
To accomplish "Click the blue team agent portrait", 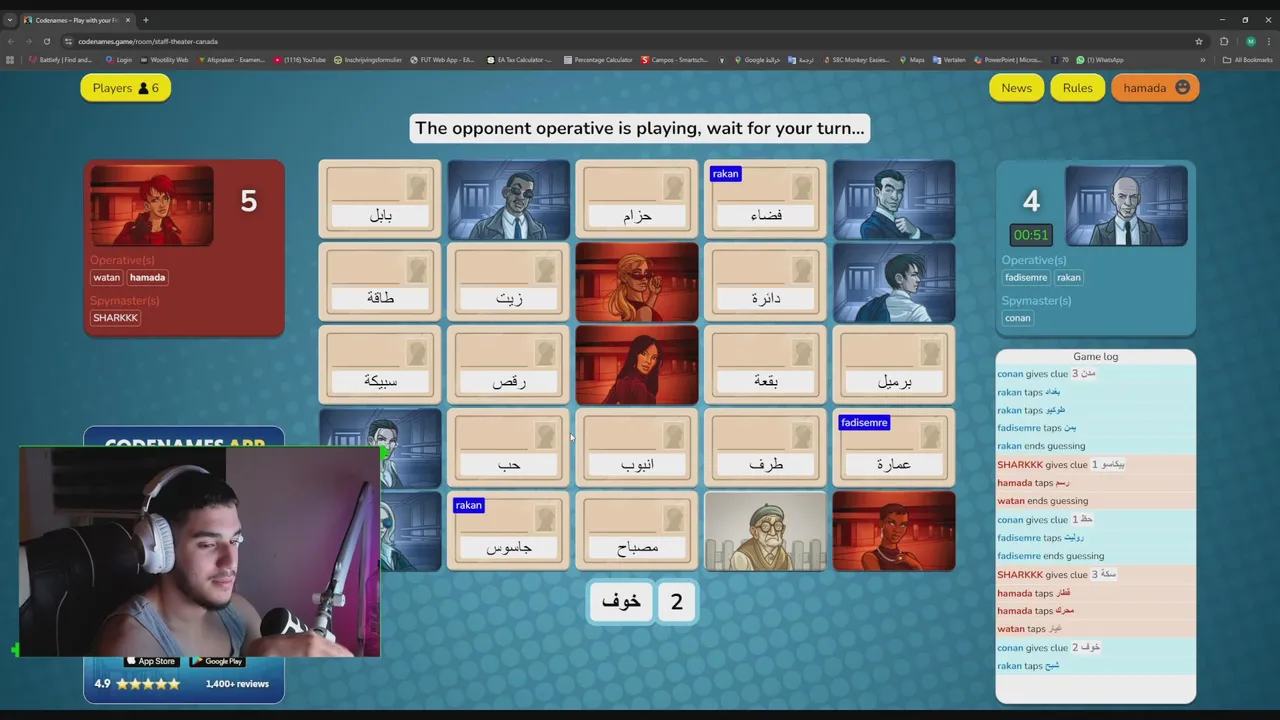I will 1126,205.
